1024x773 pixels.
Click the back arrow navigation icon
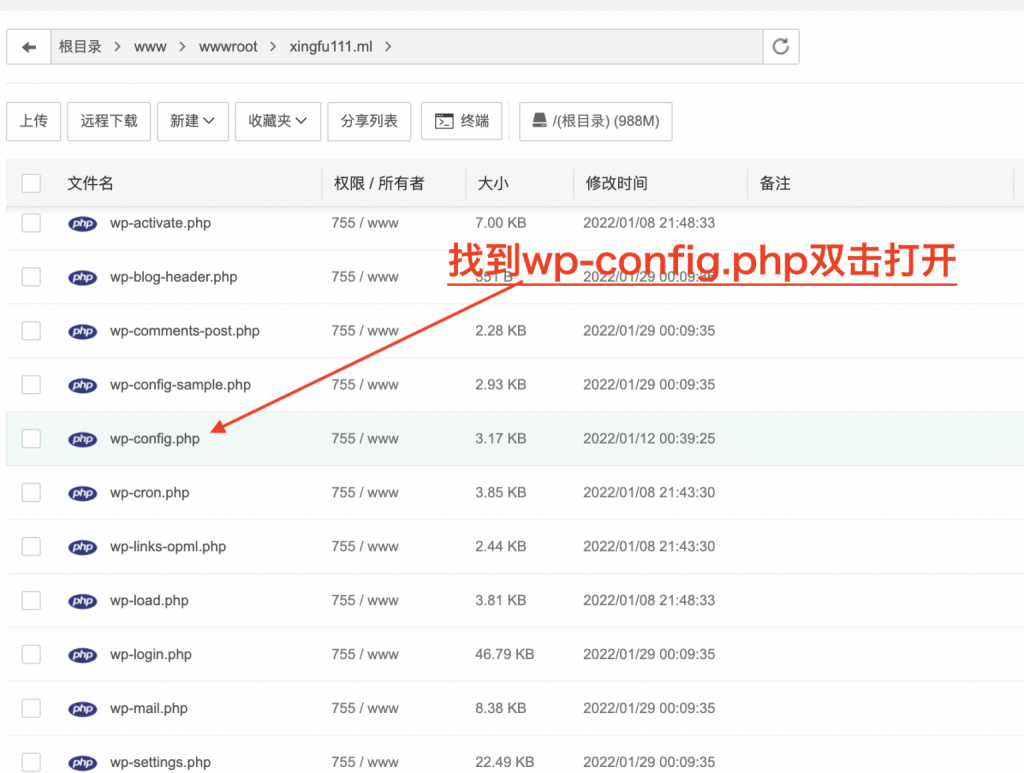click(27, 46)
